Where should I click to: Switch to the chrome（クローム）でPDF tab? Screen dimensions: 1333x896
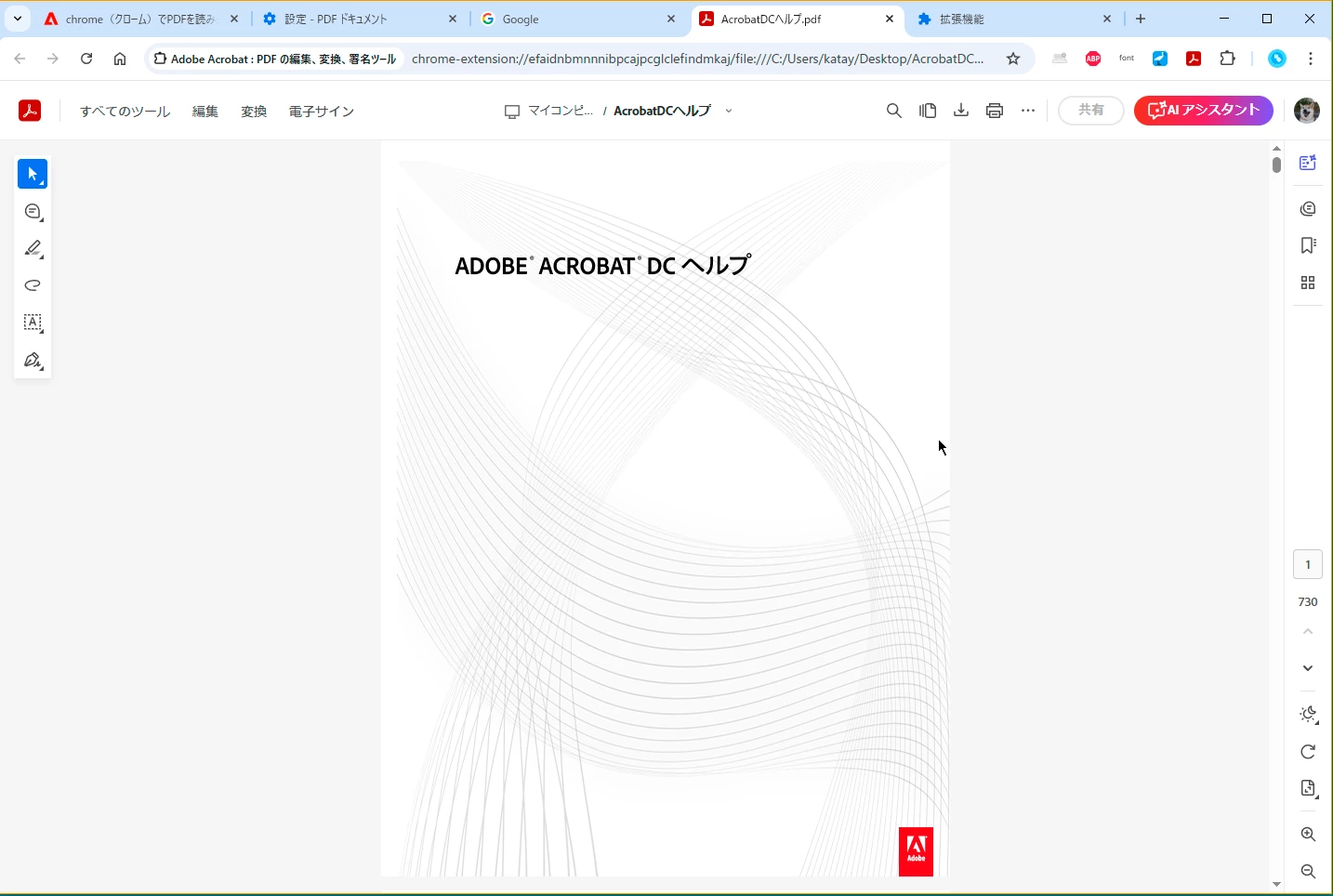click(x=140, y=19)
